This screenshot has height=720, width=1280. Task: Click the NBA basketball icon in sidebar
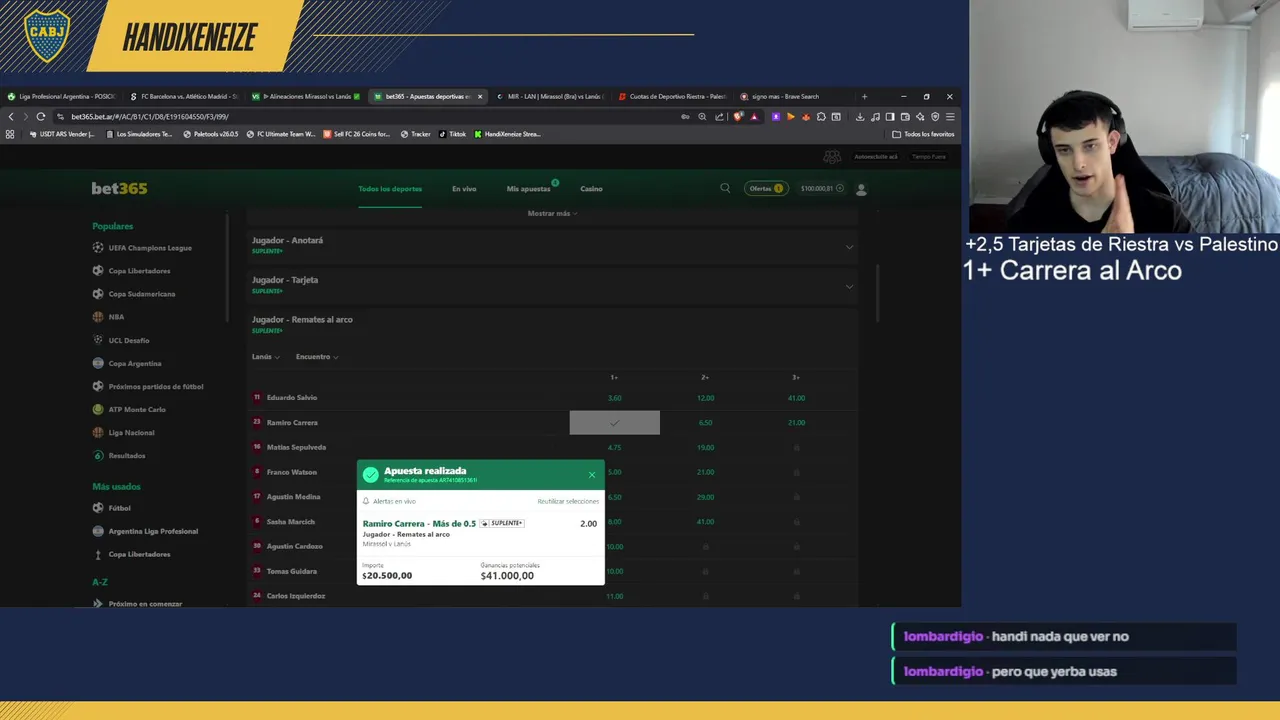[98, 317]
